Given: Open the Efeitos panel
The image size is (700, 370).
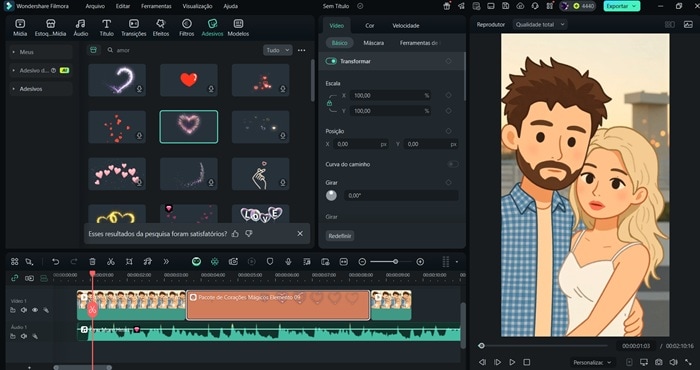Looking at the screenshot, I should (x=161, y=27).
